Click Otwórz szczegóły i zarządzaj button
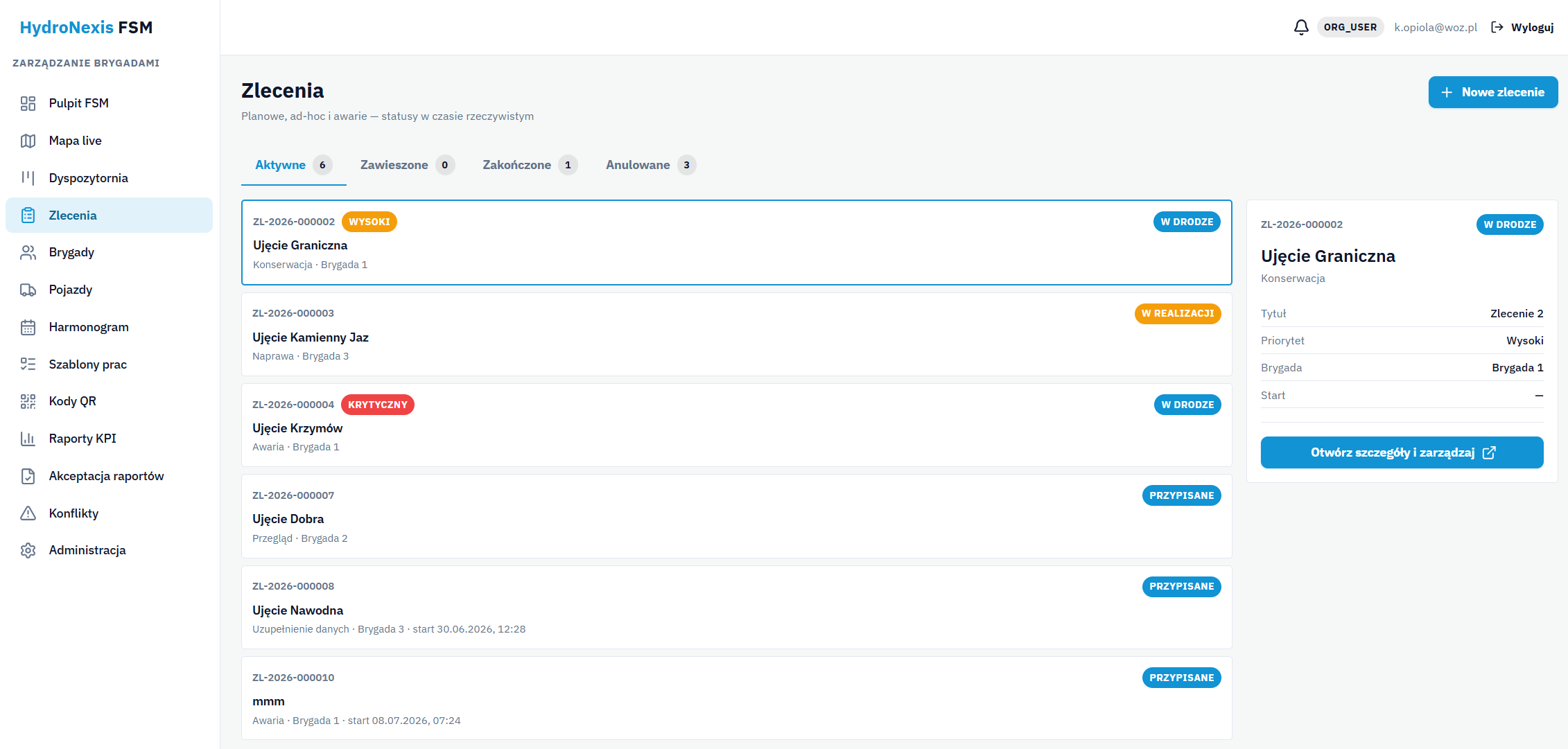The height and width of the screenshot is (749, 1568). (x=1402, y=452)
